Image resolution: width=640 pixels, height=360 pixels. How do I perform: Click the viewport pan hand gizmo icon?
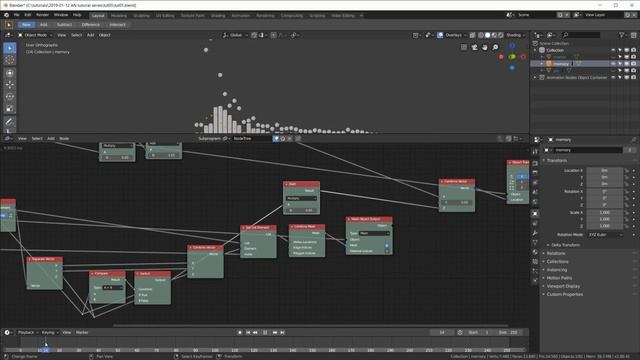point(484,47)
